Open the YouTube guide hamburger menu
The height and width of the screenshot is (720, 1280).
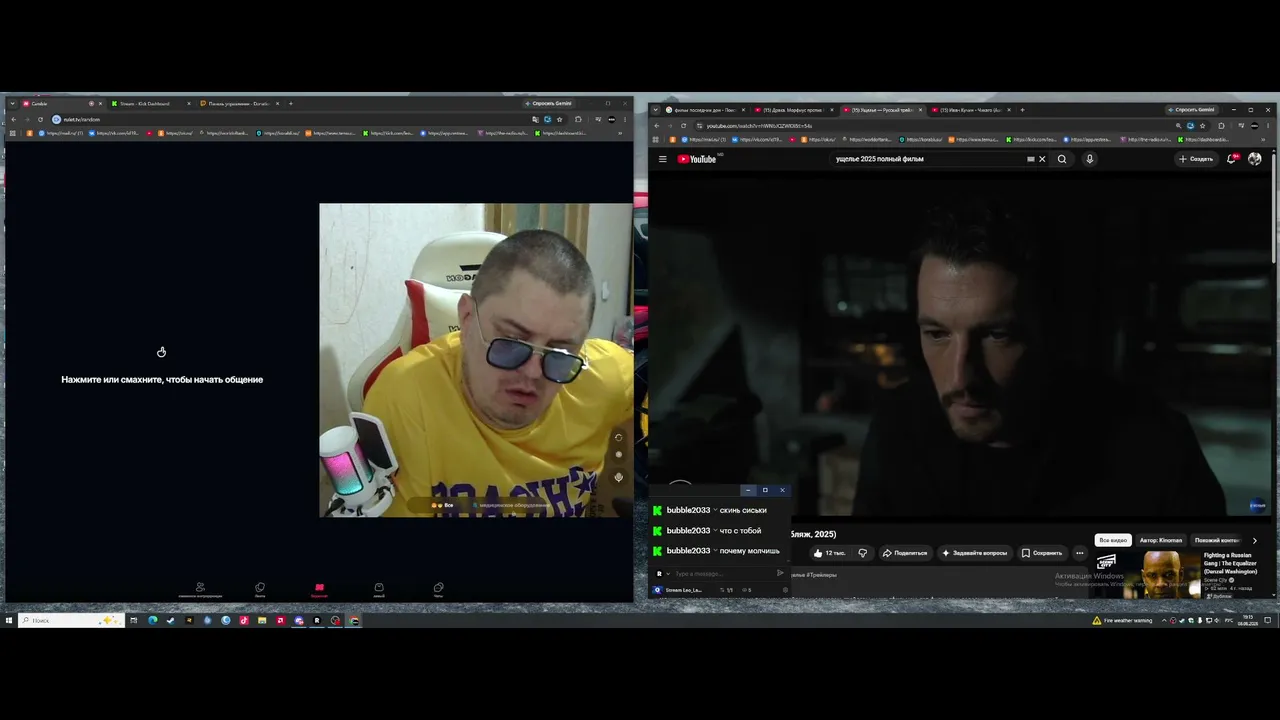click(662, 159)
